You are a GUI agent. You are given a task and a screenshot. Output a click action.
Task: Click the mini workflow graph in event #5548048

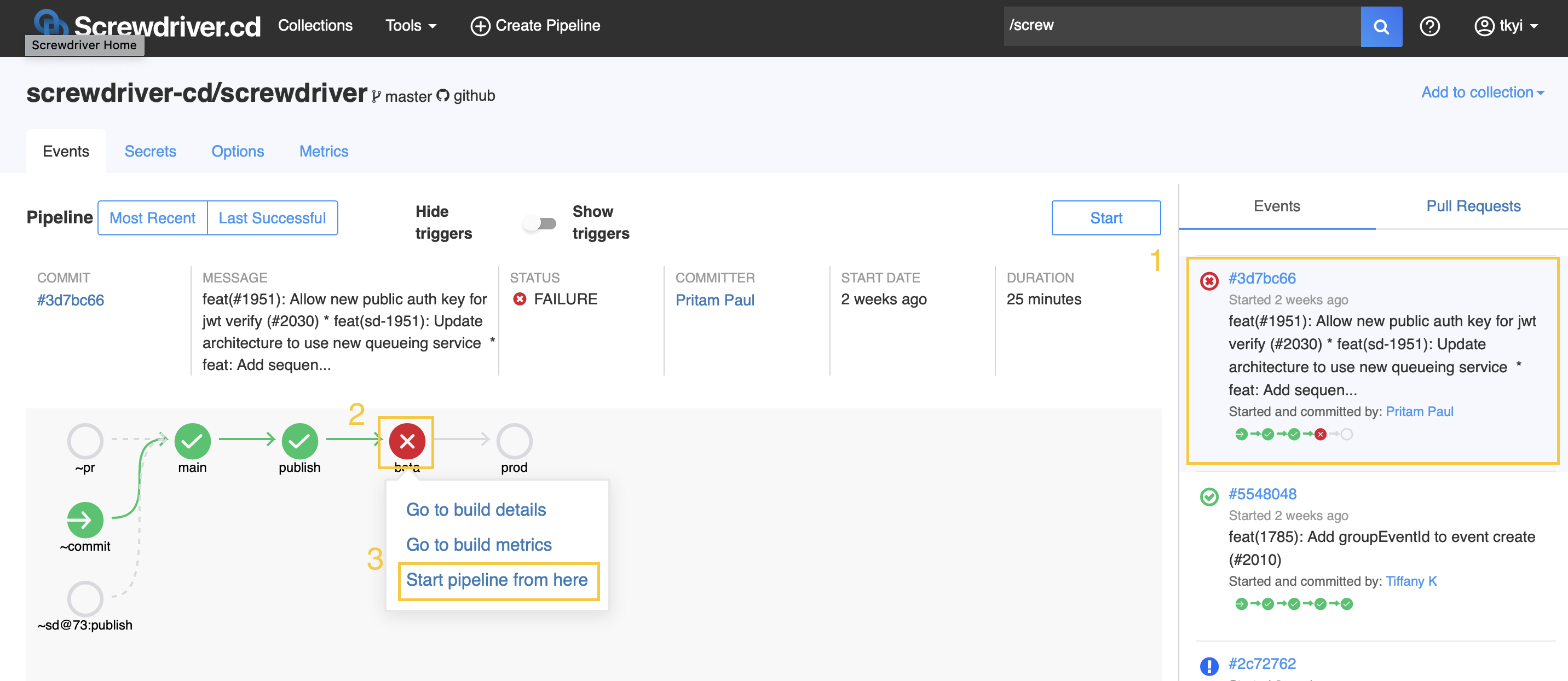pos(1294,604)
